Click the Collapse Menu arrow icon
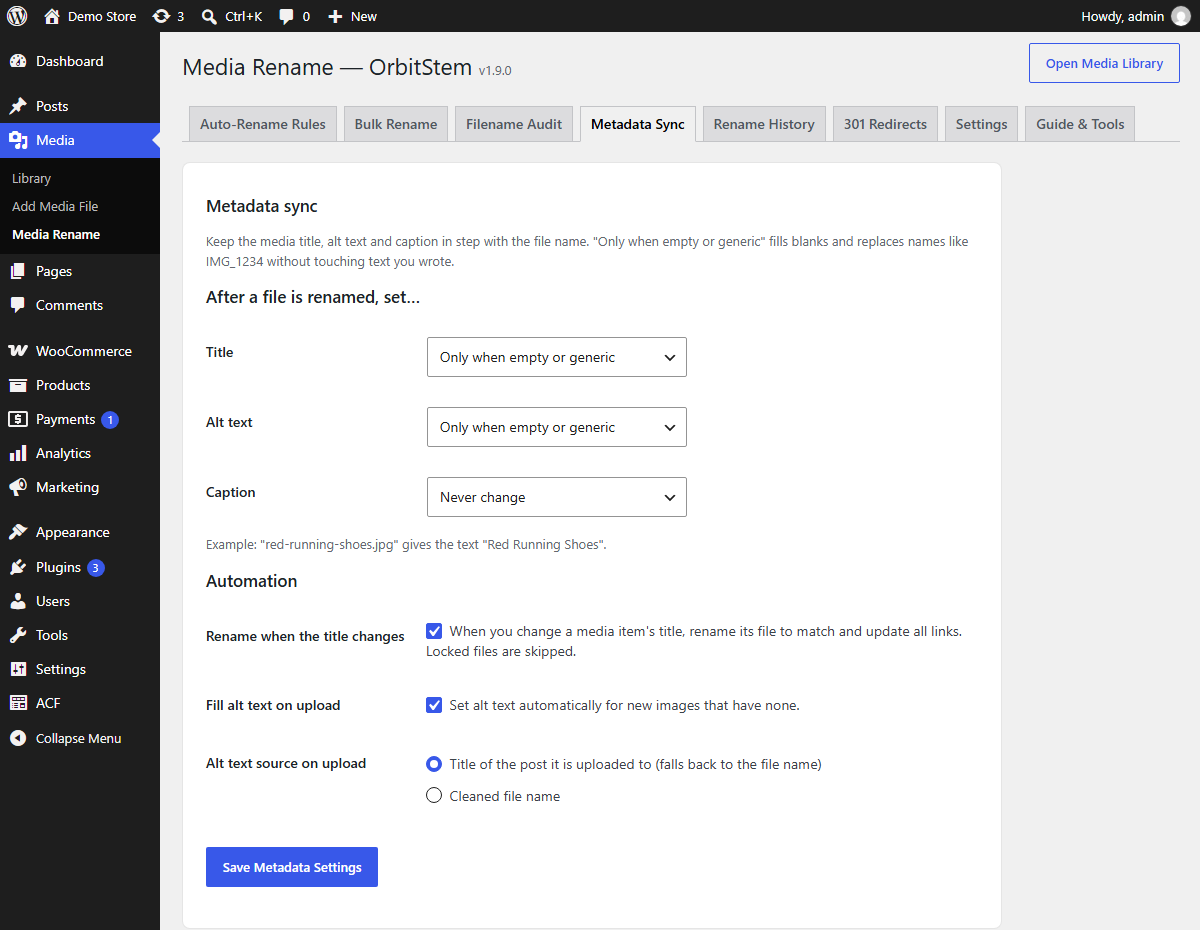 [x=18, y=738]
